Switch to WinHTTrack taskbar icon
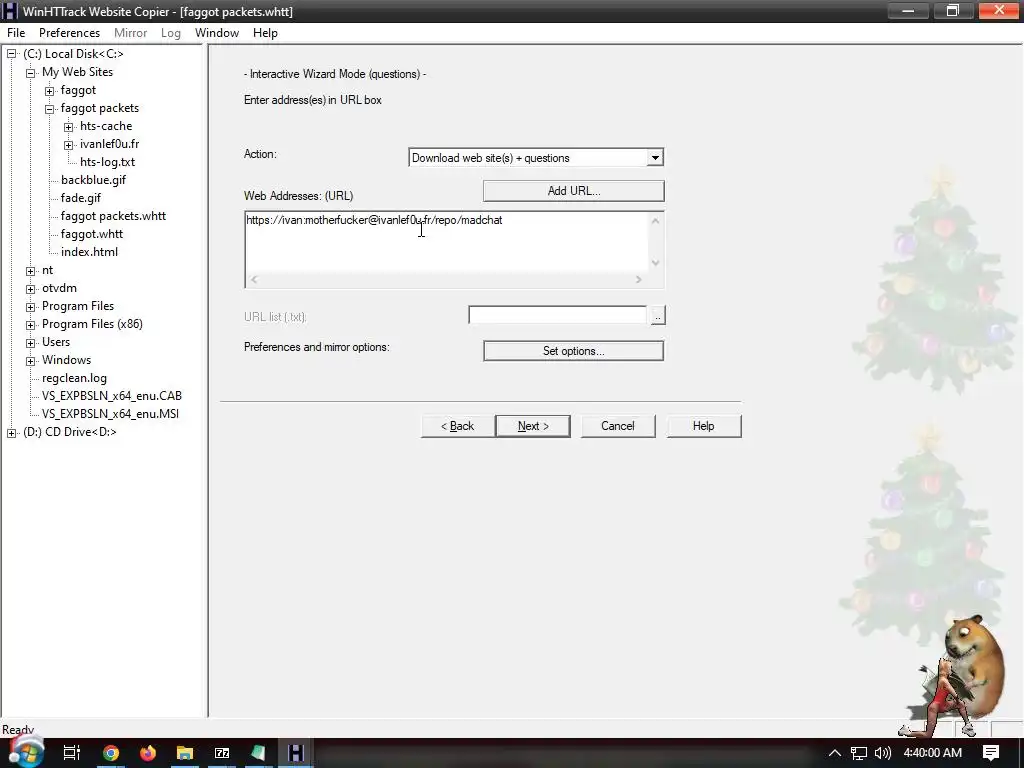The height and width of the screenshot is (768, 1024). tap(296, 753)
